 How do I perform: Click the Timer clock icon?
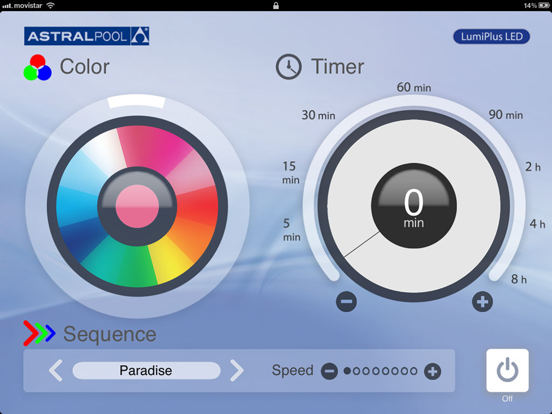(x=288, y=67)
